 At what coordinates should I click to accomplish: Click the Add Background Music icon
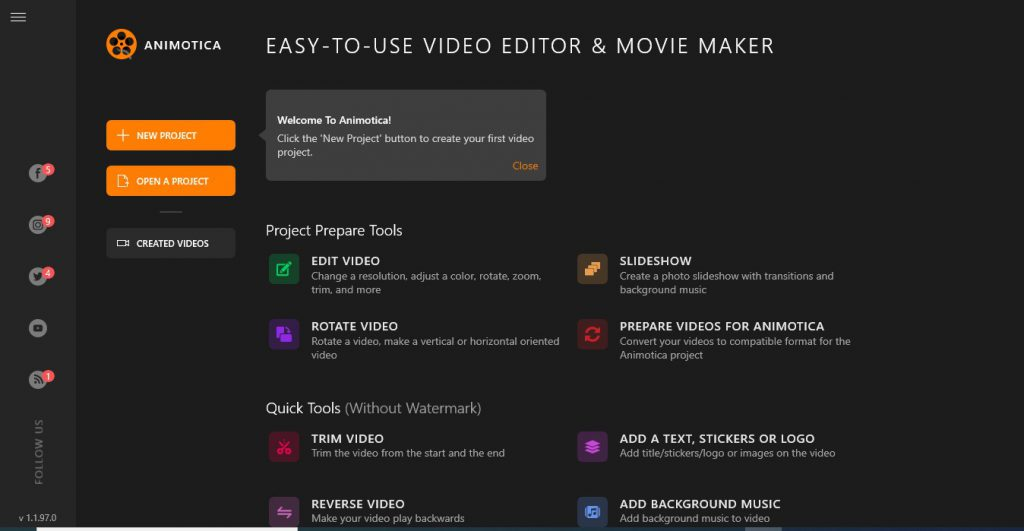tap(592, 512)
